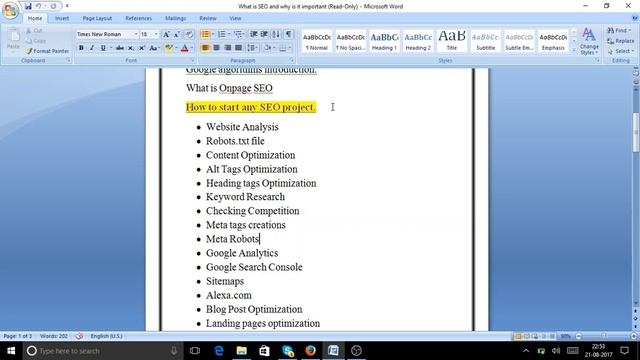Screen dimensions: 640x360
Task: Decrease paragraph indent
Action: tap(254, 34)
